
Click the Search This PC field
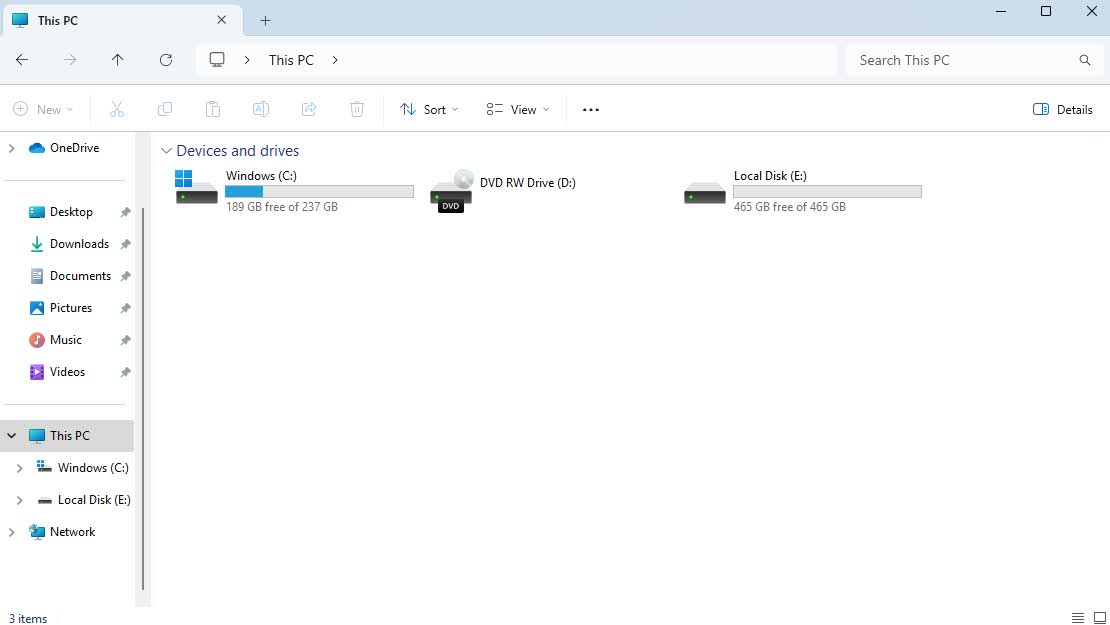(960, 60)
